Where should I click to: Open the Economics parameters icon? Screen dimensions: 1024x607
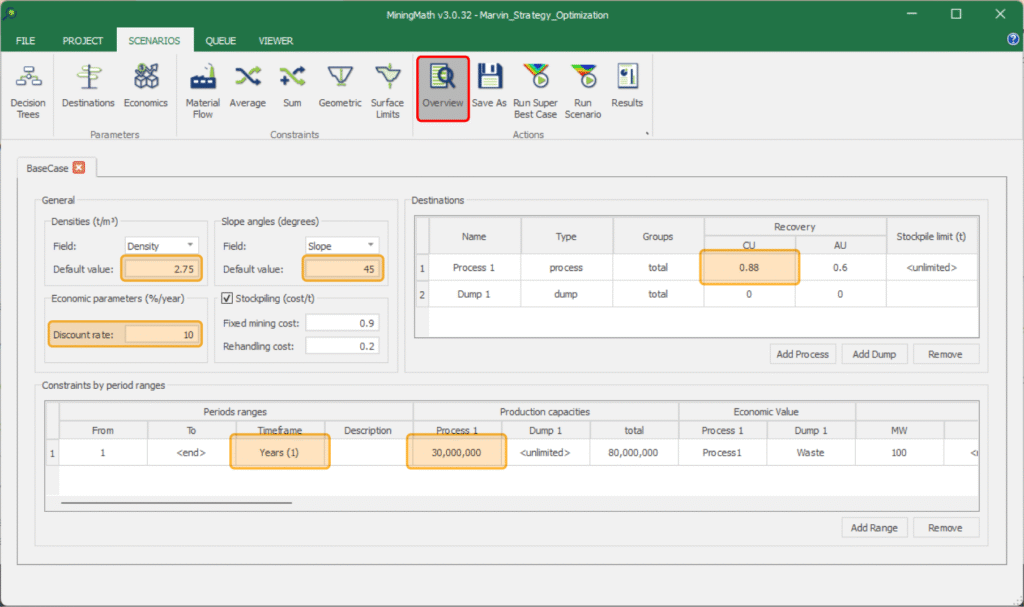tap(146, 88)
